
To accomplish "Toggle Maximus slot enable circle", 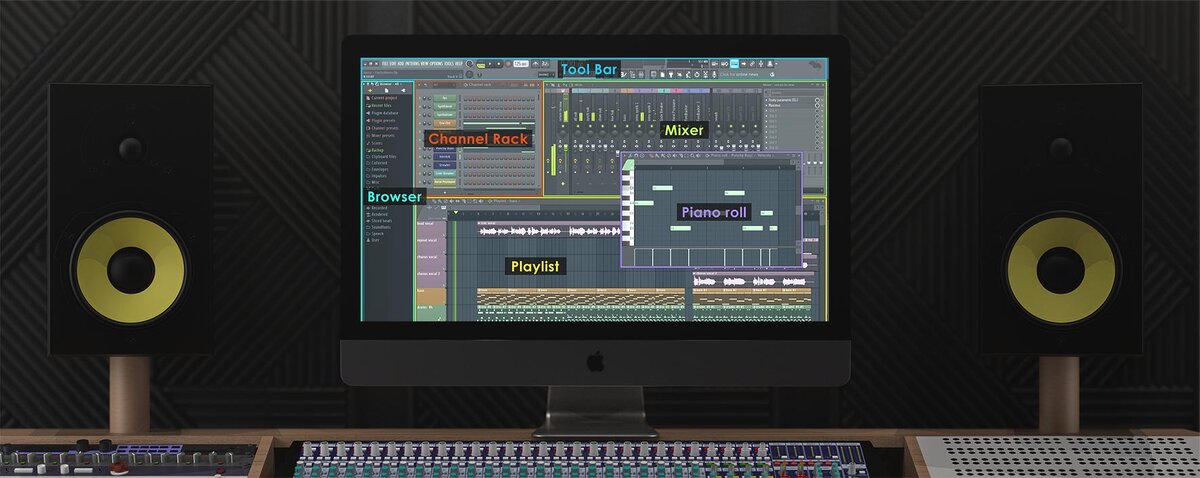I will (817, 106).
